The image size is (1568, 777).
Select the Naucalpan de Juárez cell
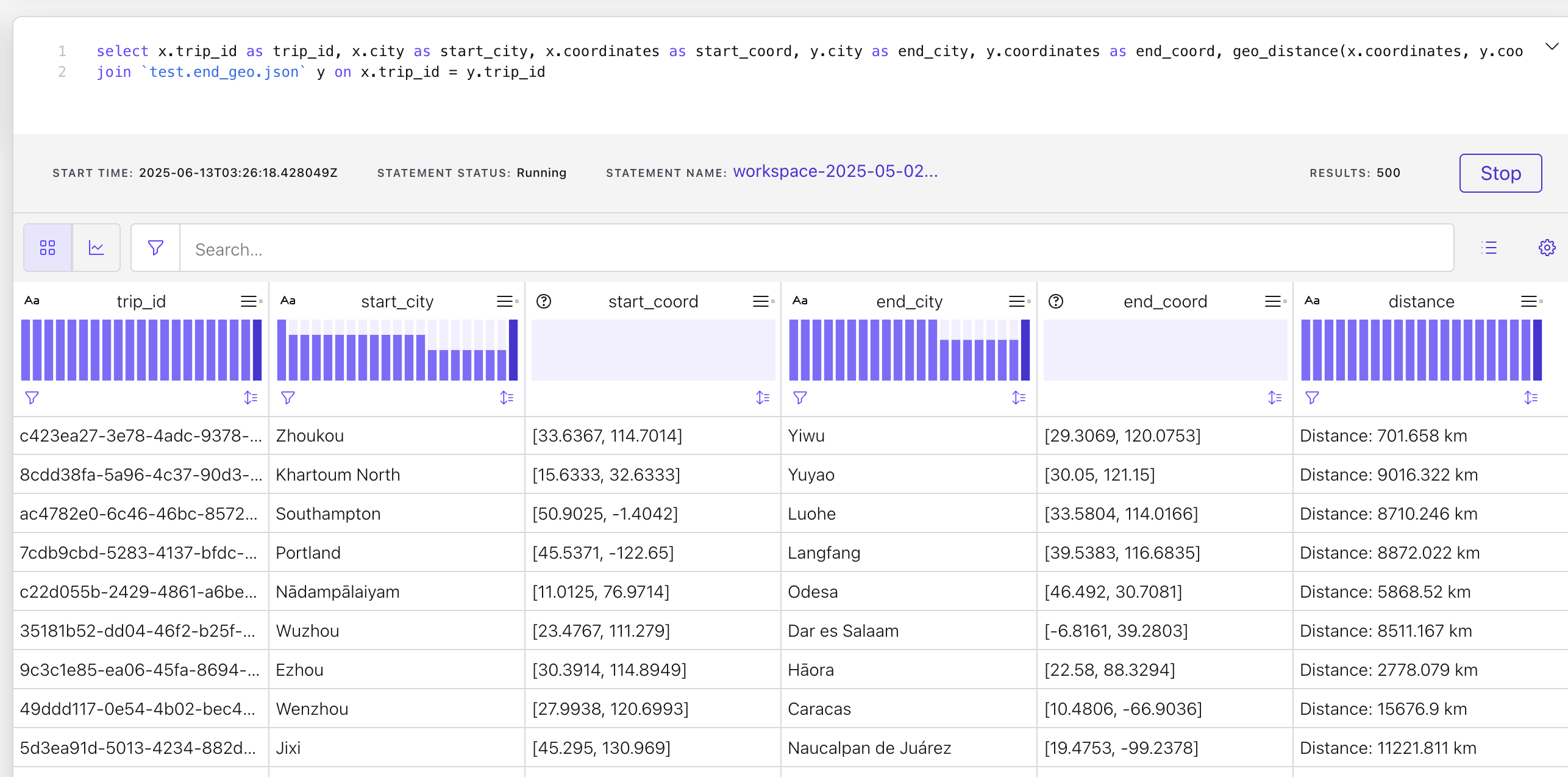(x=909, y=748)
